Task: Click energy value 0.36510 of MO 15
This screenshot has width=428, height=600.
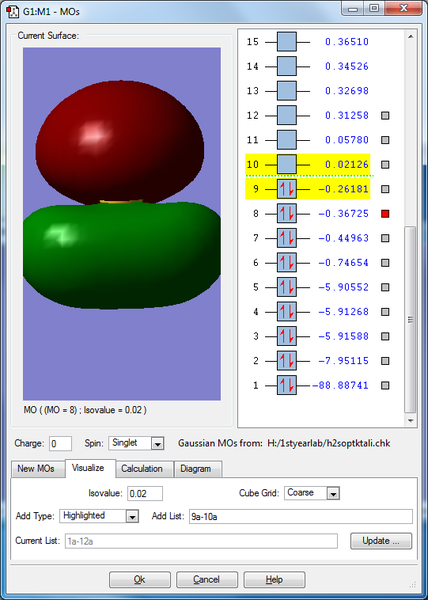Action: coord(347,42)
